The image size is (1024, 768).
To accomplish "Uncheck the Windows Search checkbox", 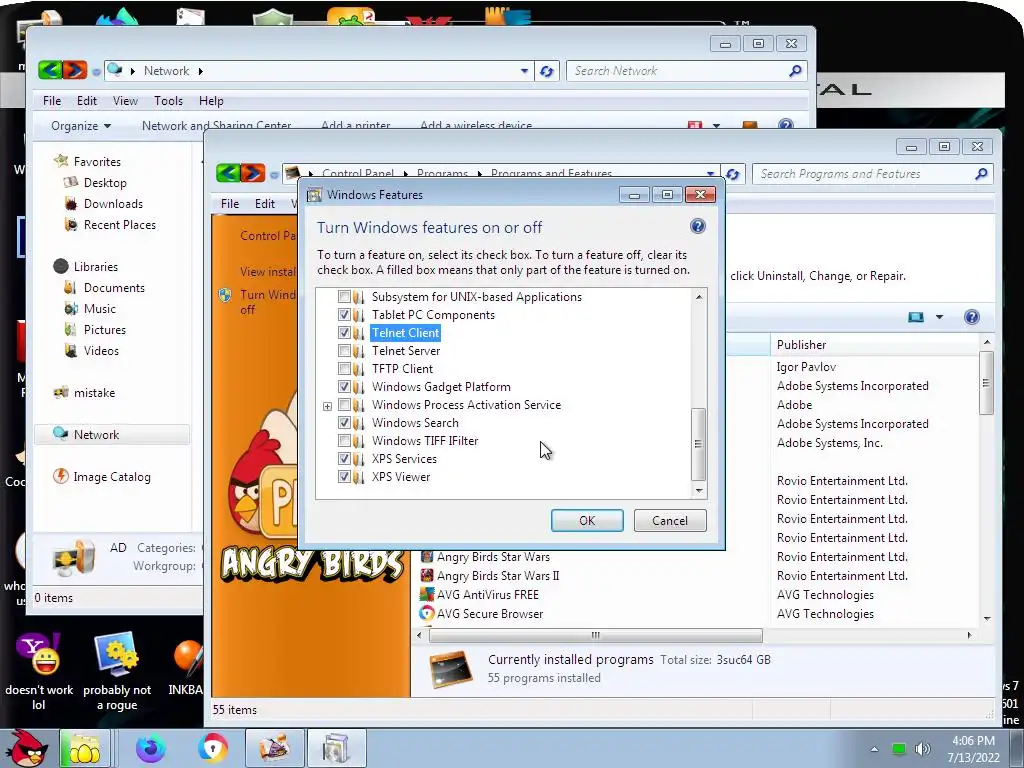I will click(344, 423).
